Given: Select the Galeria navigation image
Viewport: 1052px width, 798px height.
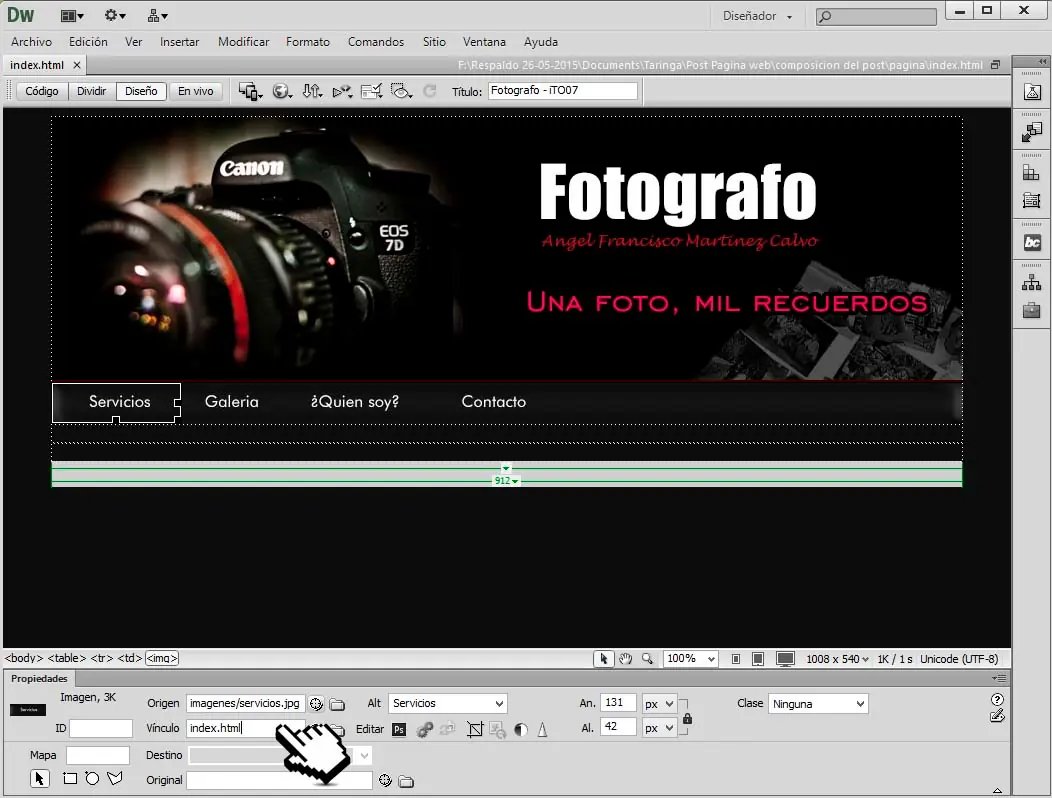Looking at the screenshot, I should (231, 402).
